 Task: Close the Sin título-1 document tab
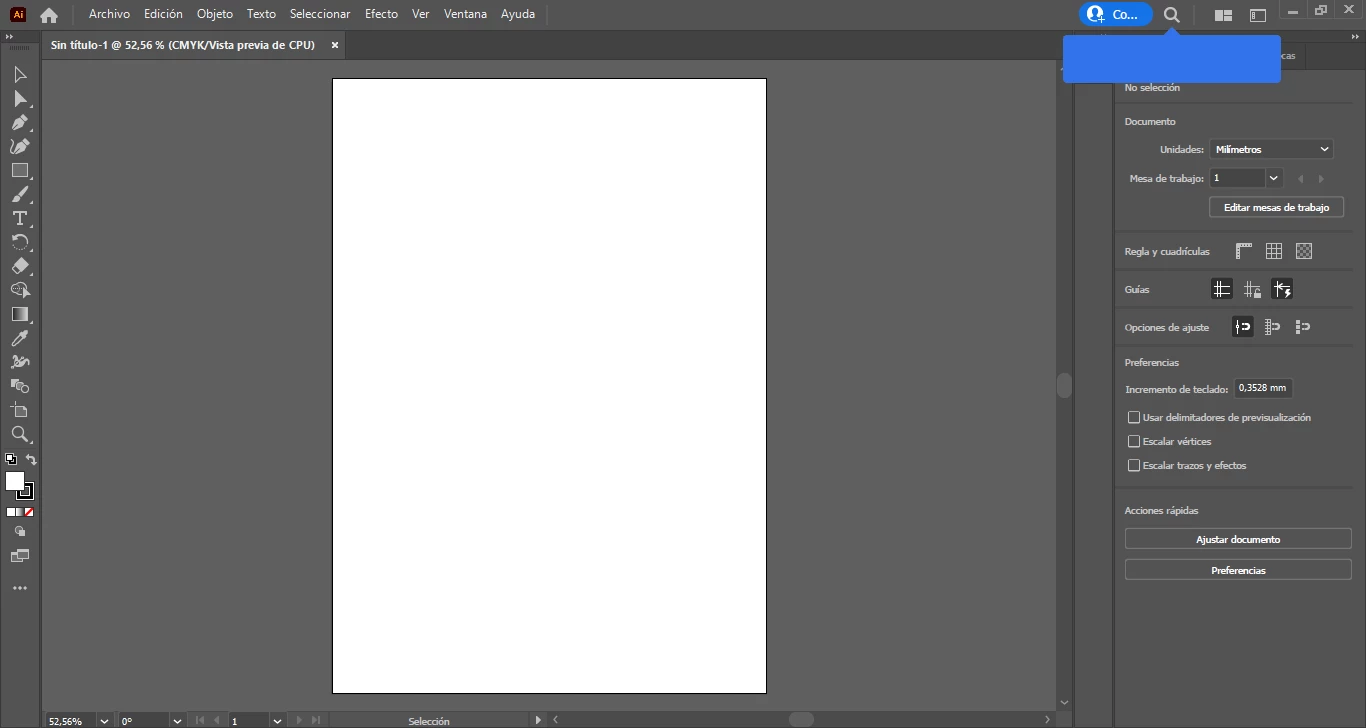(335, 45)
